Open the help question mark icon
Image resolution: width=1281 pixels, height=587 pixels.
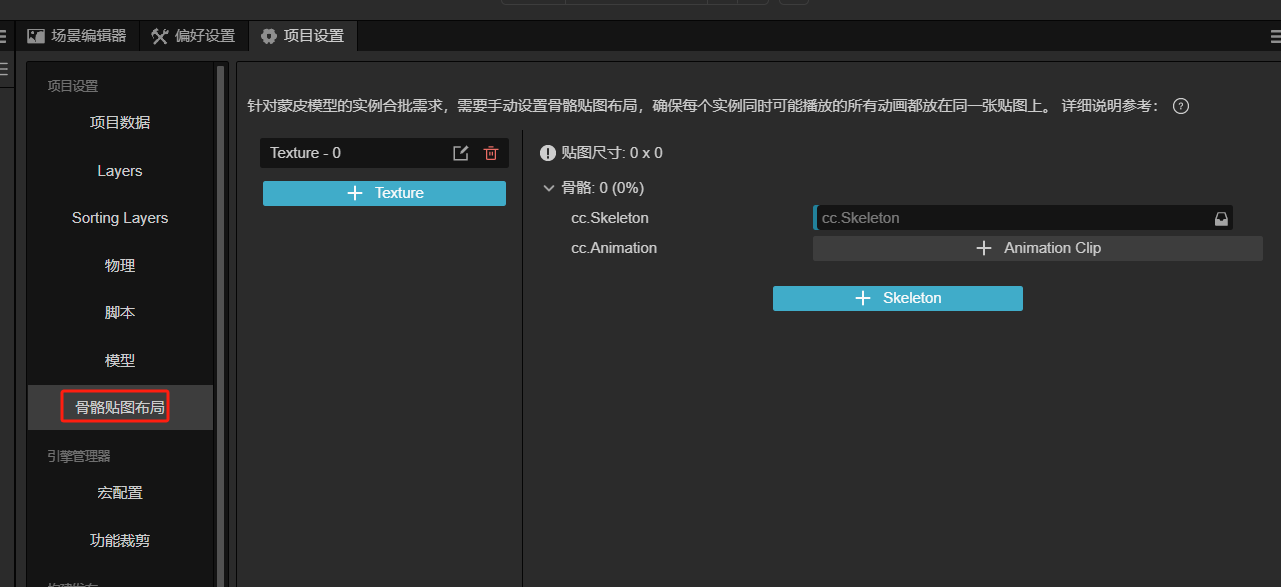coord(1180,106)
